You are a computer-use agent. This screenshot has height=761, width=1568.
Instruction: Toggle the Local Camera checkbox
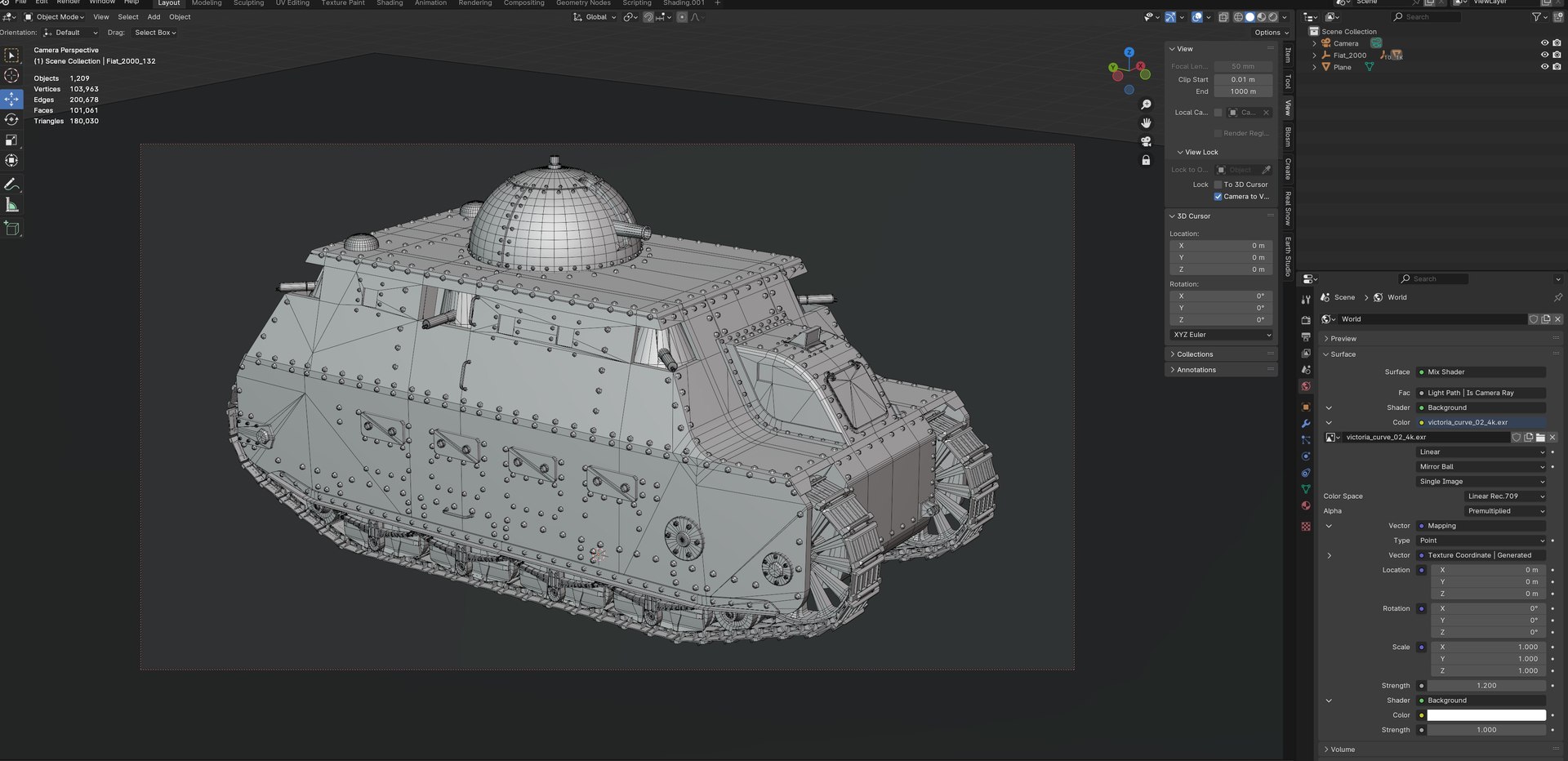tap(1218, 113)
